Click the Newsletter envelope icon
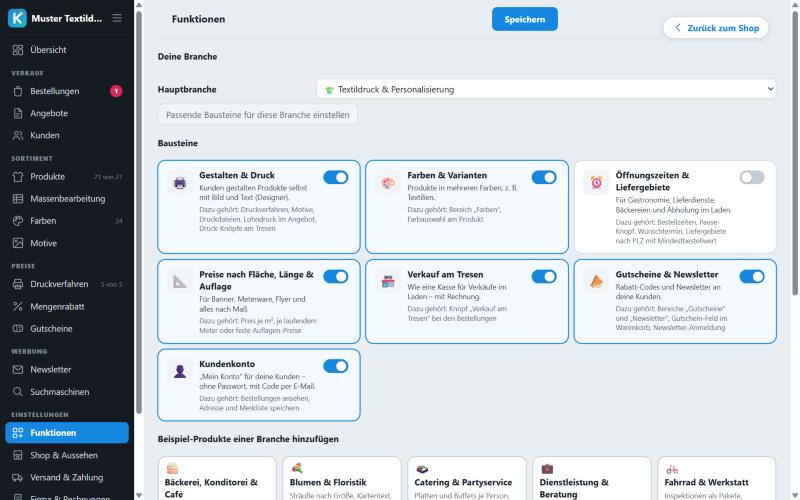 (18, 369)
